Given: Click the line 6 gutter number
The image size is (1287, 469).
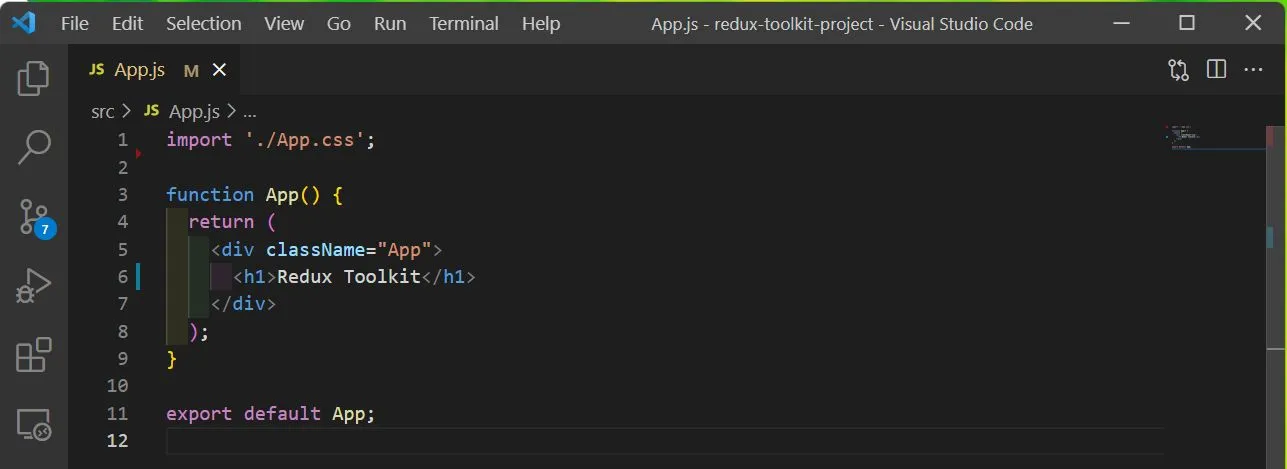Looking at the screenshot, I should click(x=122, y=277).
